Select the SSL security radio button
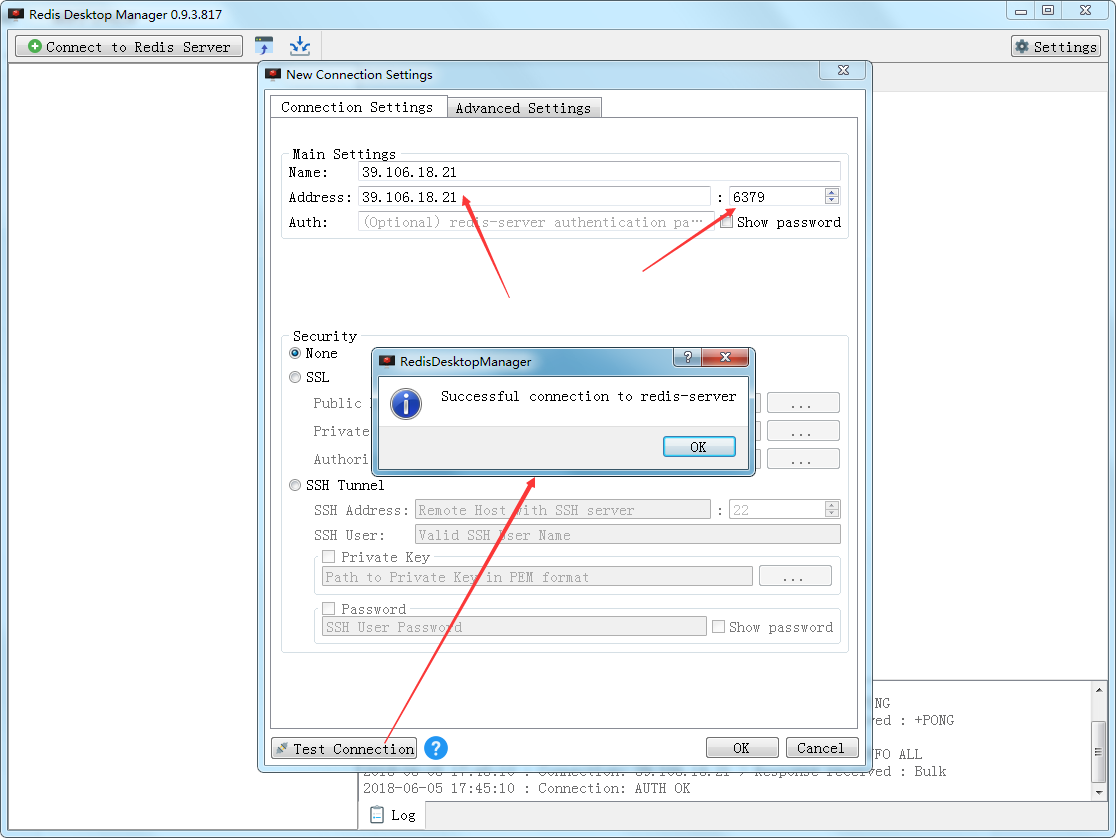The image size is (1116, 838). click(295, 377)
